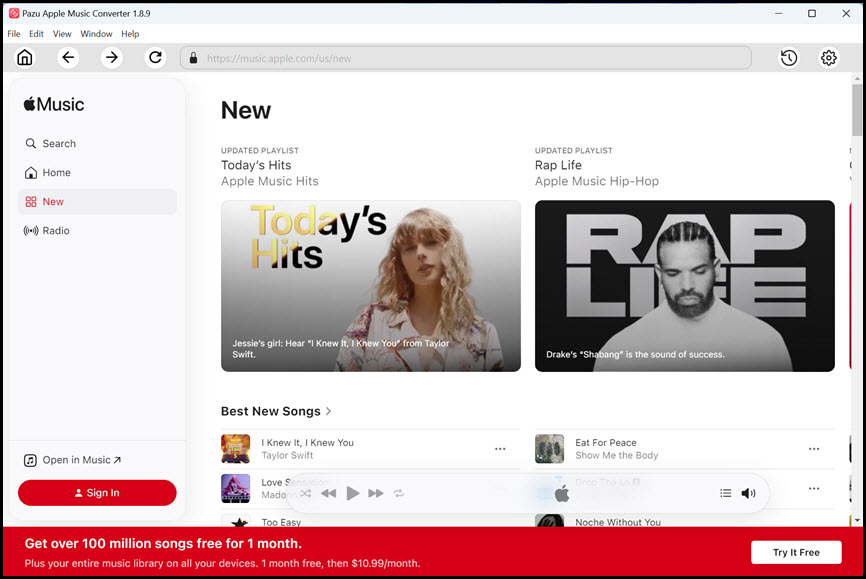Click the song title 'I Knew It, I Knew You'
Image resolution: width=866 pixels, height=579 pixels.
click(x=307, y=443)
